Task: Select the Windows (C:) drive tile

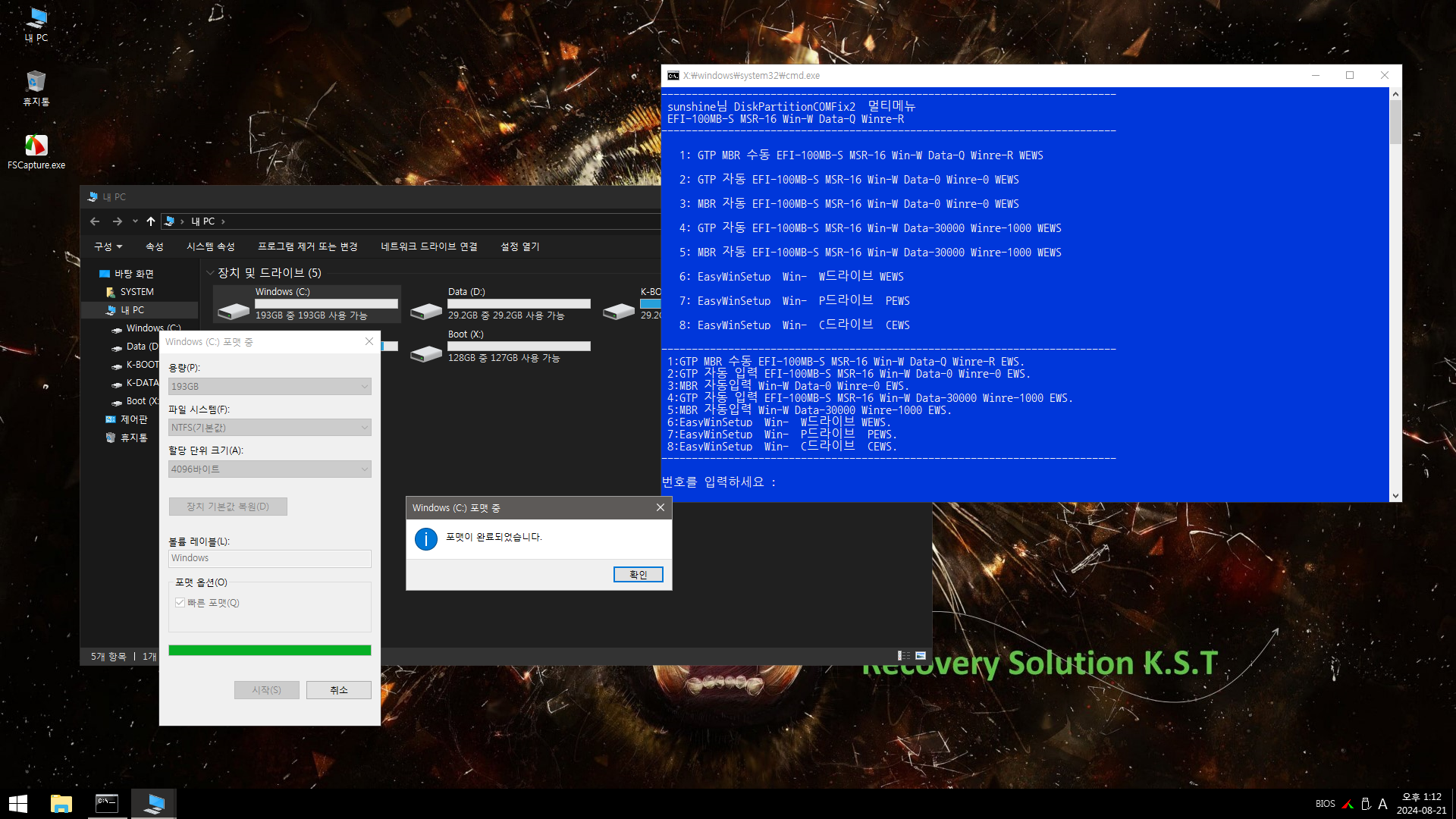Action: 307,303
